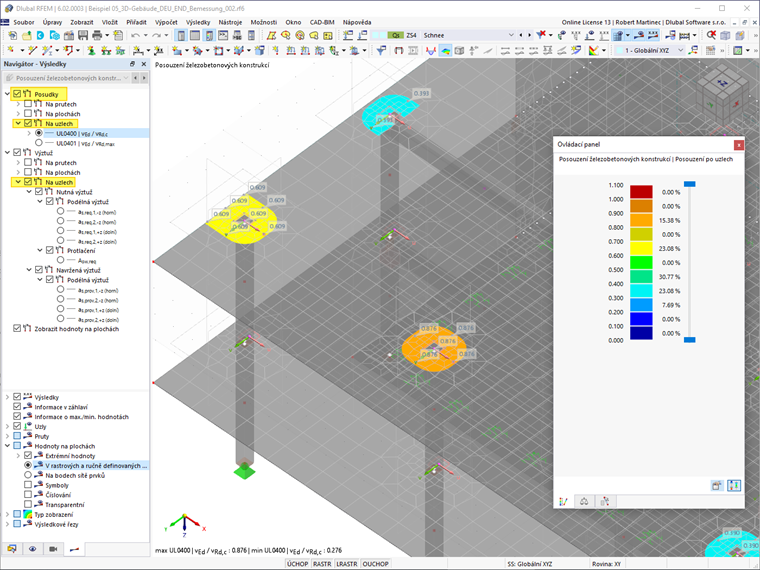Toggle LRASTR in status bar
Viewport: 760px width, 570px height.
point(347,564)
